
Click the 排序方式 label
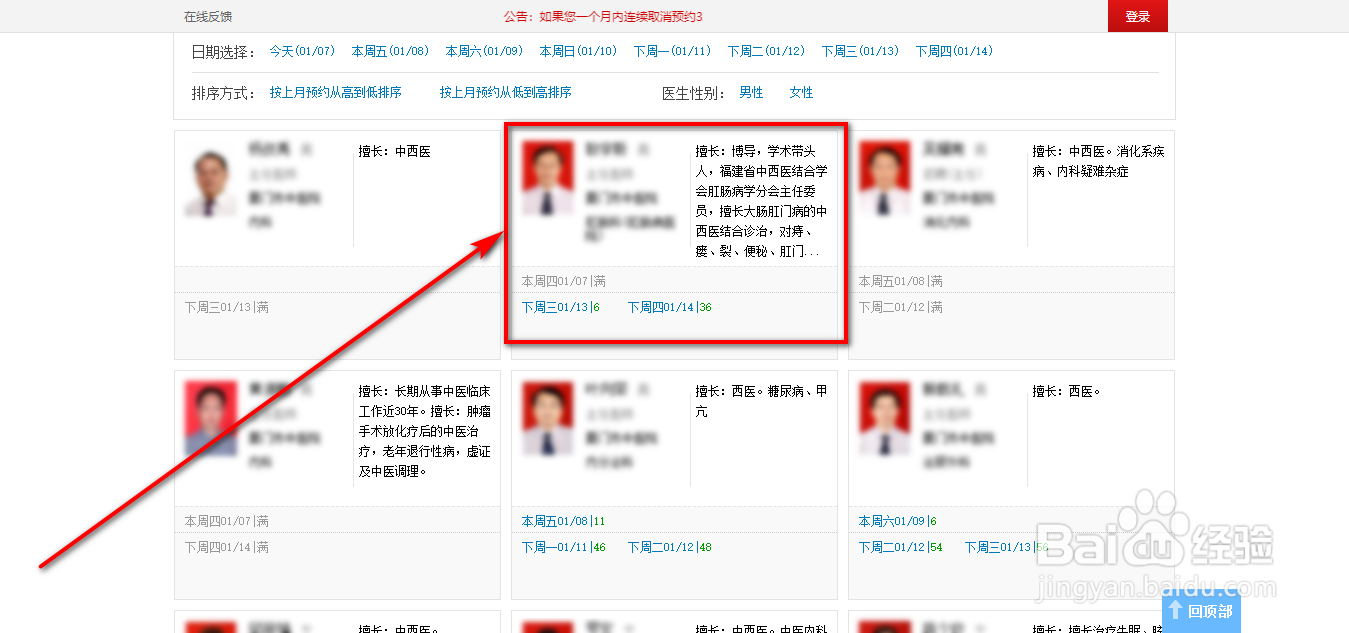tap(224, 93)
